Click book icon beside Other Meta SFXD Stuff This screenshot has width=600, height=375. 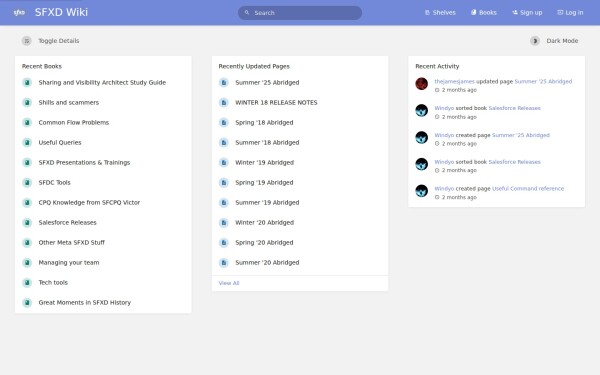click(x=27, y=243)
